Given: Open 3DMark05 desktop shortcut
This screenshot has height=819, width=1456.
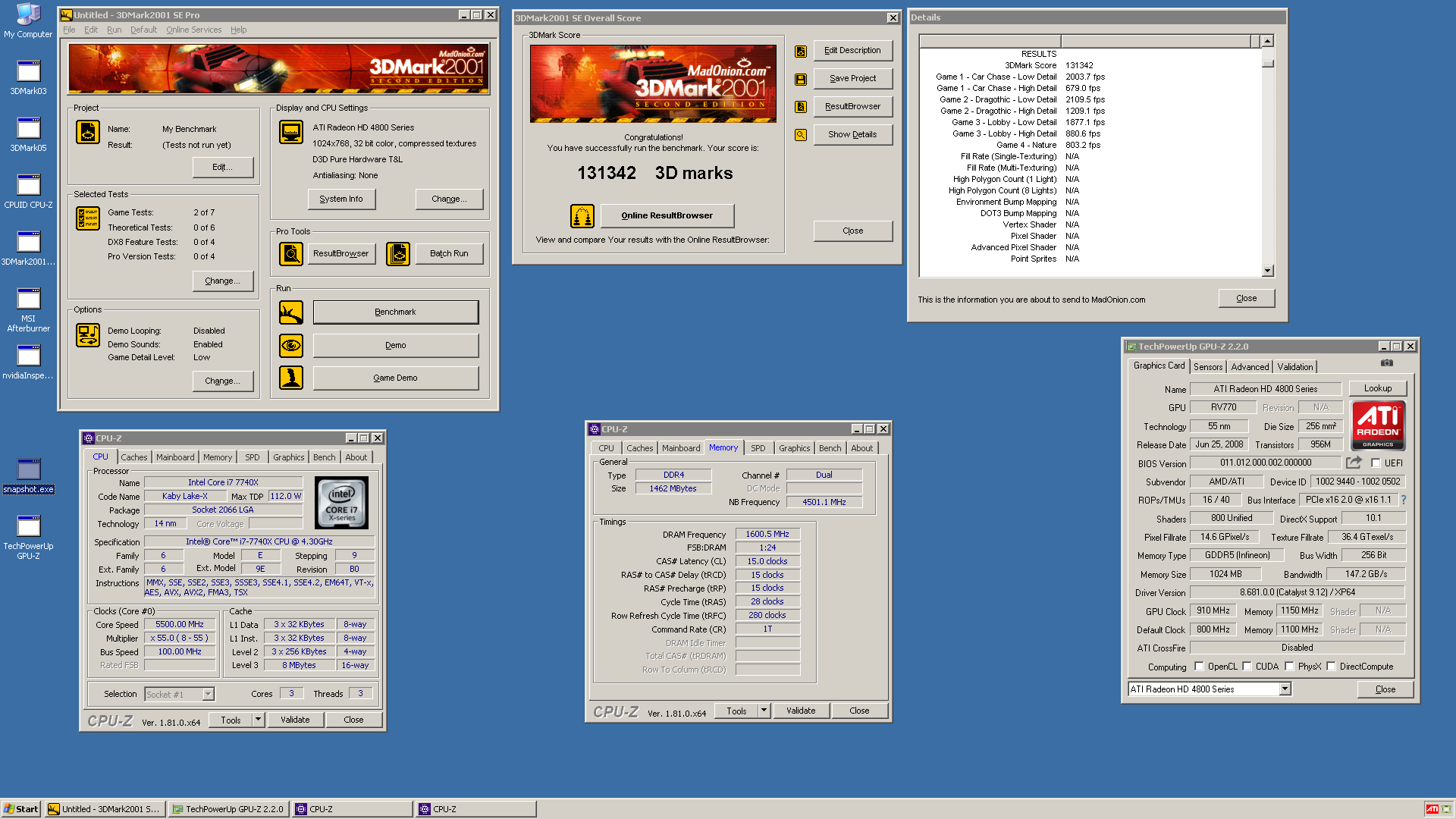Looking at the screenshot, I should 28,134.
